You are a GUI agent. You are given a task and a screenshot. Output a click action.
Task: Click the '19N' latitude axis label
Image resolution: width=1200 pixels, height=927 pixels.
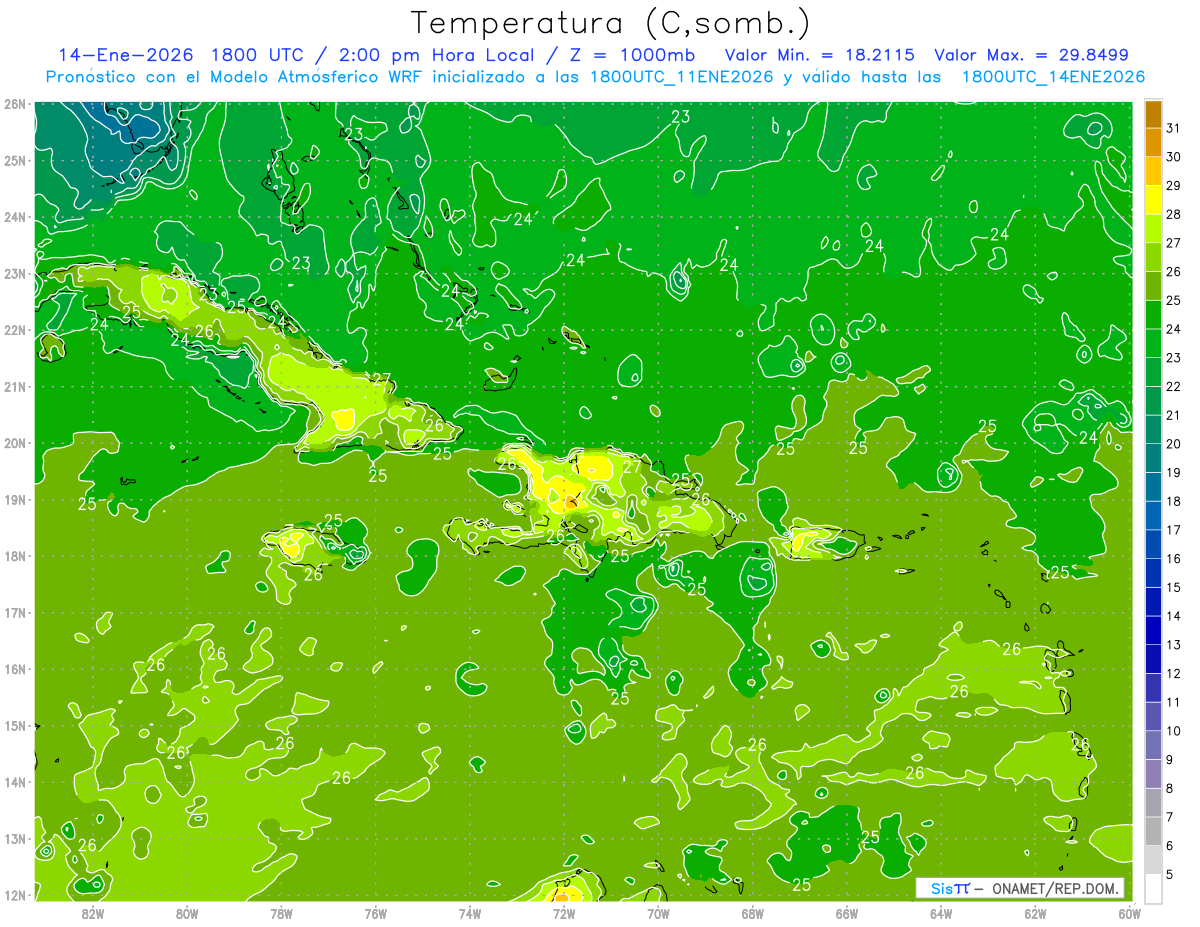[14, 499]
